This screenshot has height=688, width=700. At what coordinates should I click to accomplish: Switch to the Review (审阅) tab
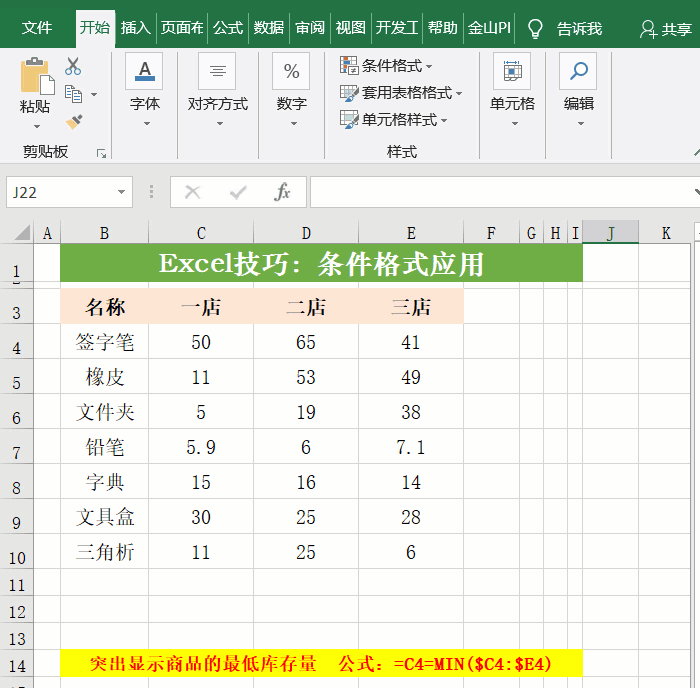click(310, 28)
